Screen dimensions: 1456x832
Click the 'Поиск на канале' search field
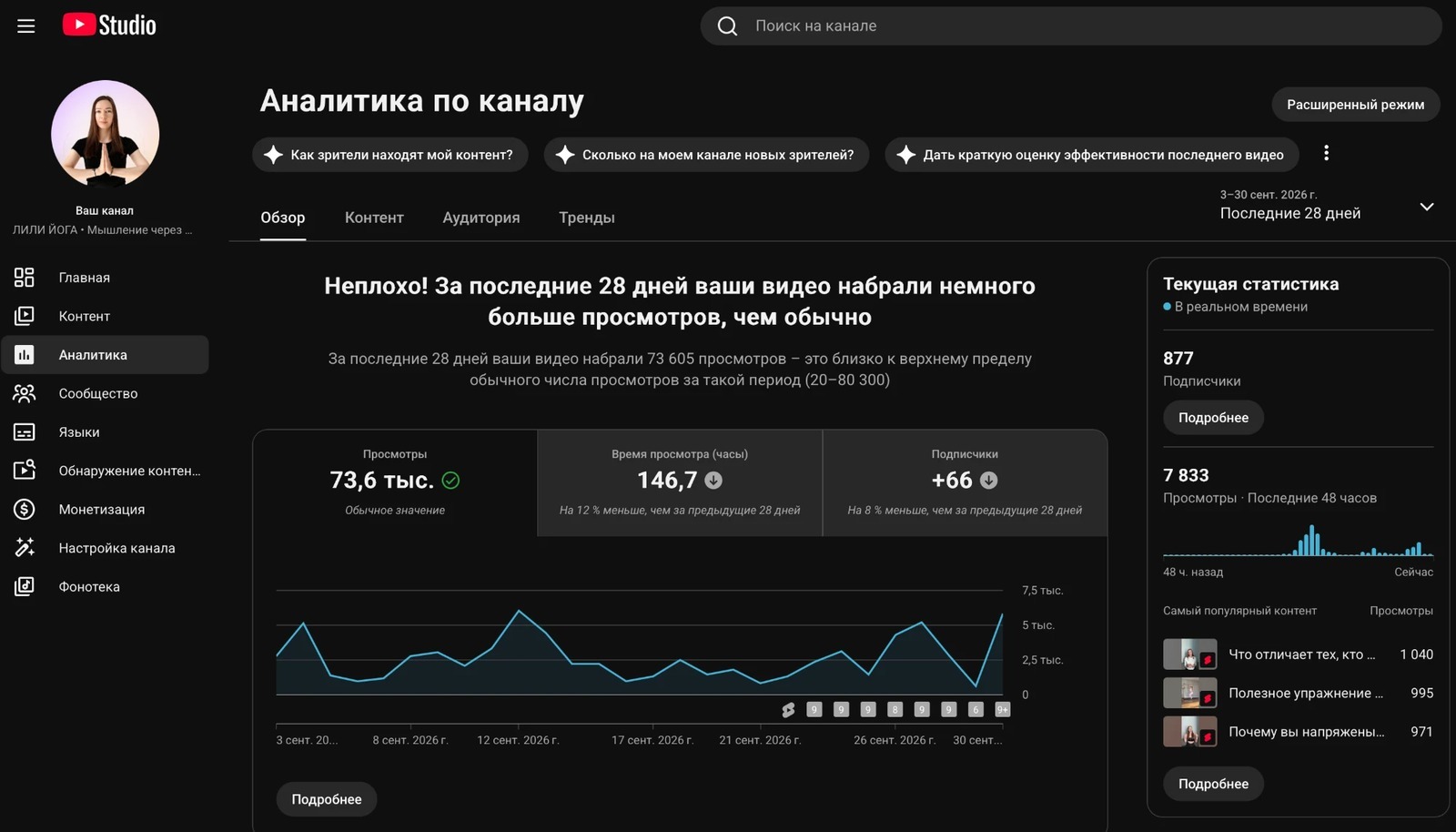tap(1071, 26)
